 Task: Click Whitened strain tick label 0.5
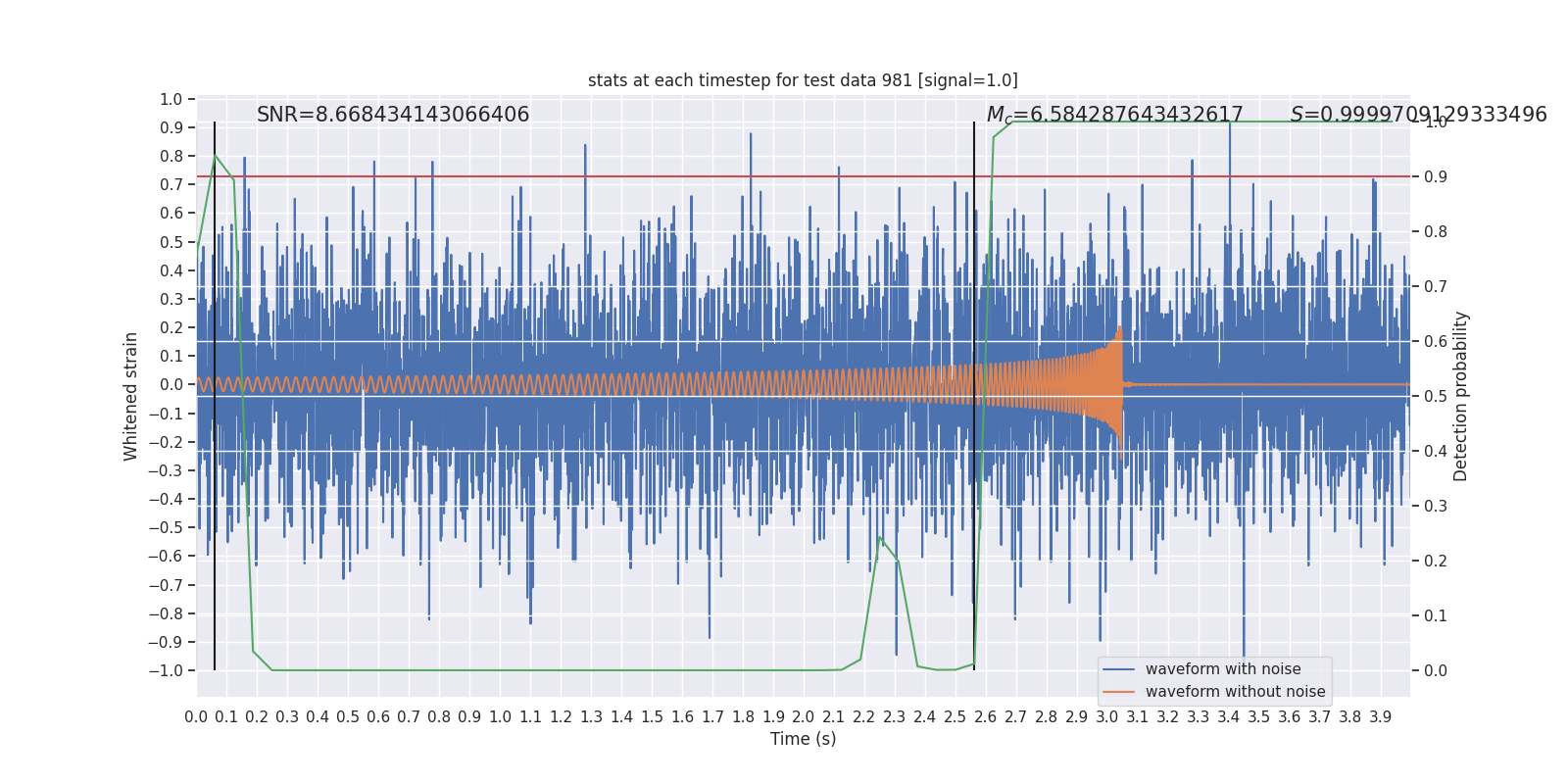click(x=171, y=242)
